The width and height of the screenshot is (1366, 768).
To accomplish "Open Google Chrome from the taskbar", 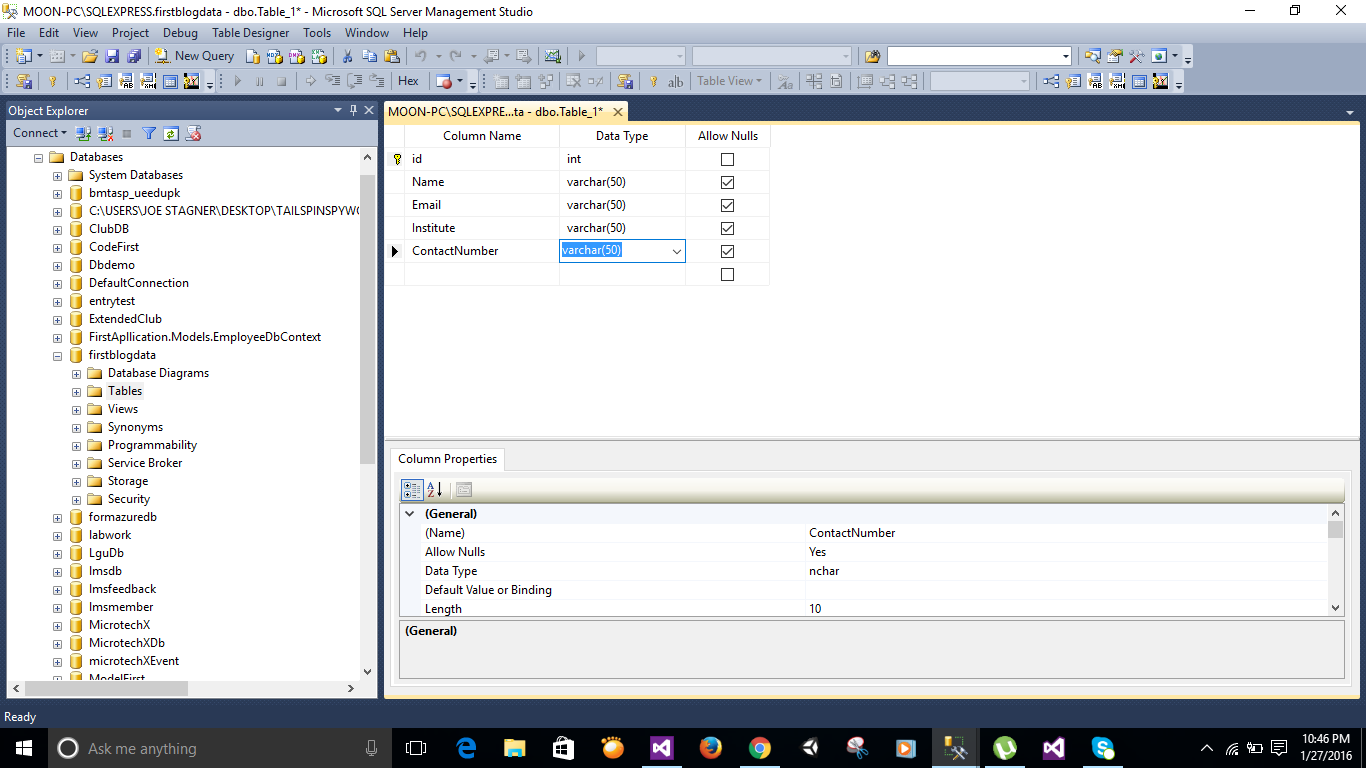I will [x=759, y=747].
